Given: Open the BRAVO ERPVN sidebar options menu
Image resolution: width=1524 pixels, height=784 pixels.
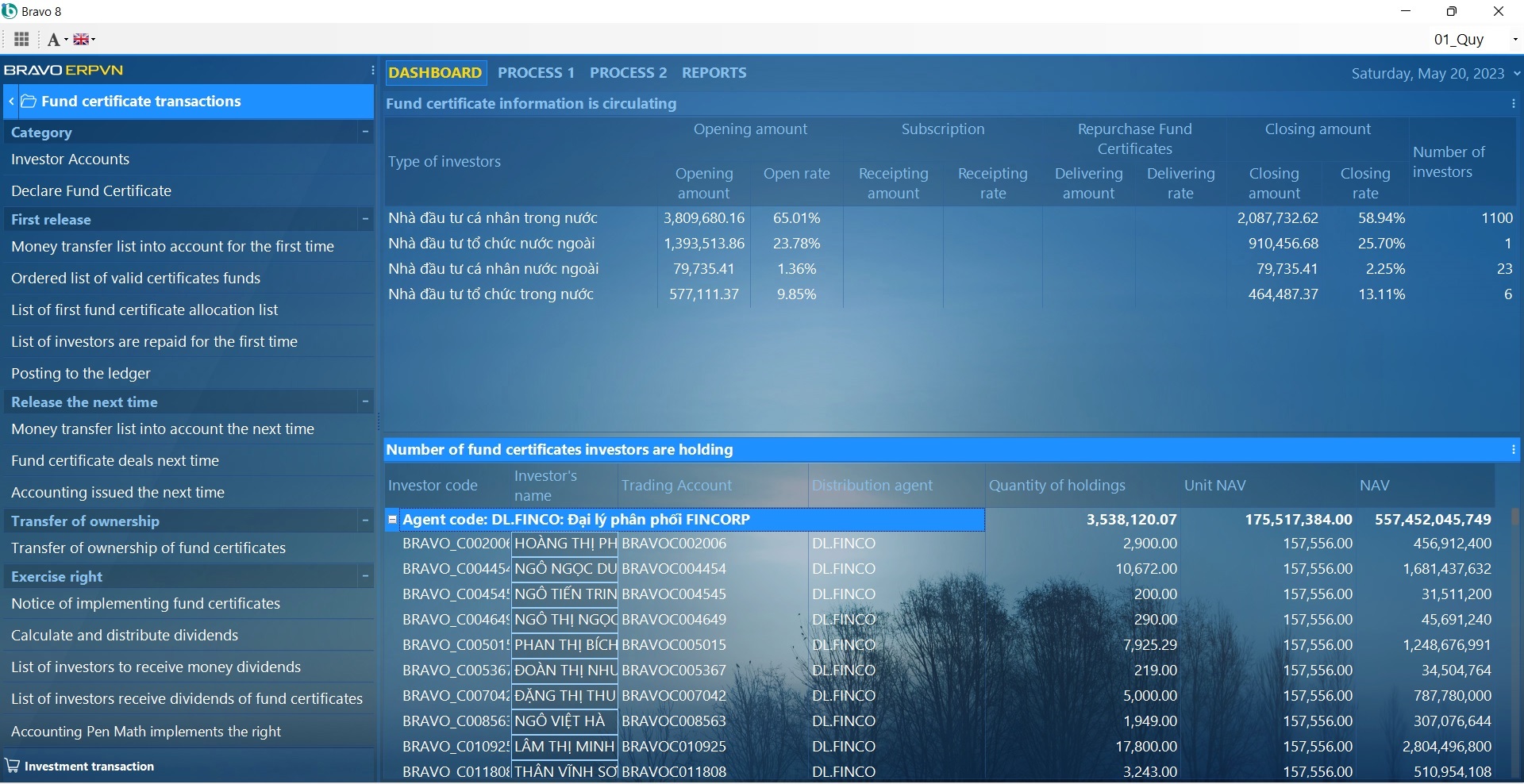Looking at the screenshot, I should (x=371, y=70).
